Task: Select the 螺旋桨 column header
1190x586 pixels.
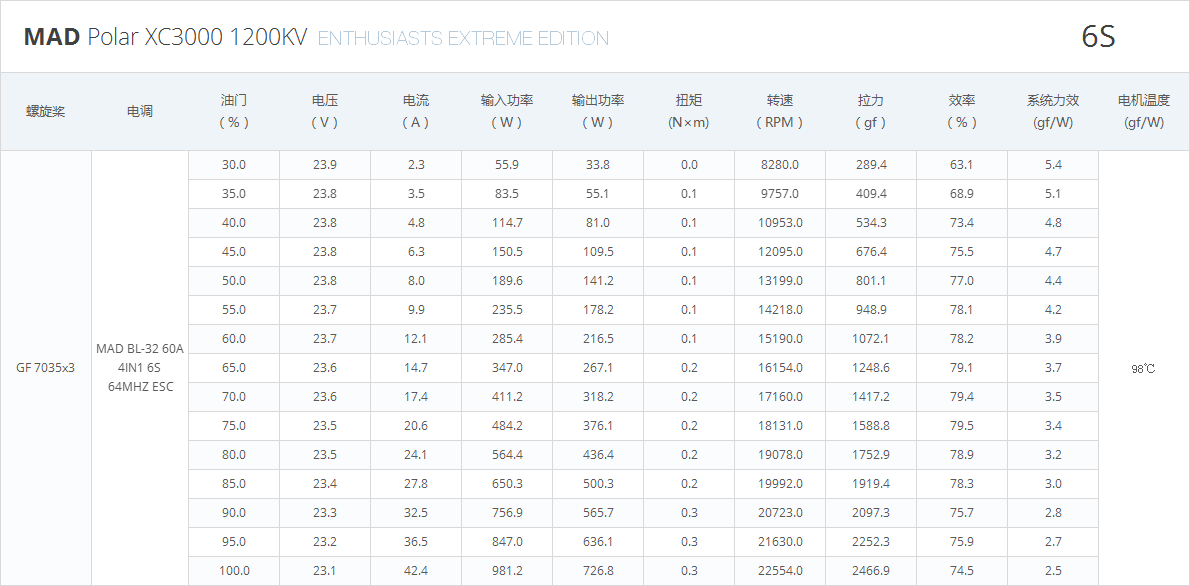Action: click(46, 112)
